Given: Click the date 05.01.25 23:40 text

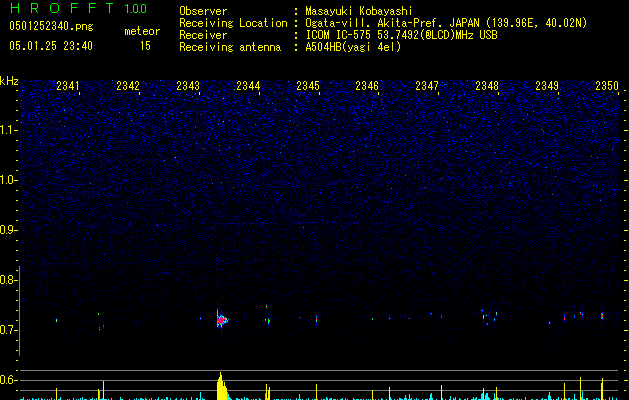Looking at the screenshot, I should point(51,46).
